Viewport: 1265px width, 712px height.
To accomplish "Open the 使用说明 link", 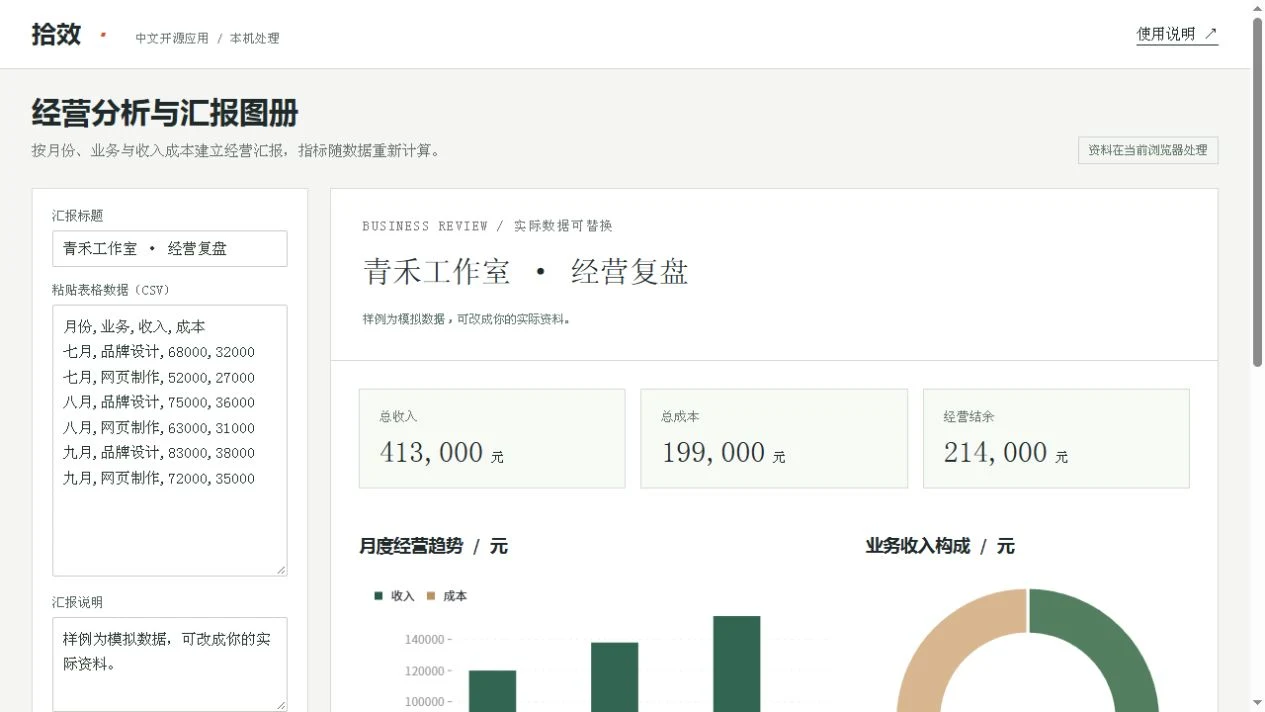I will click(1177, 34).
